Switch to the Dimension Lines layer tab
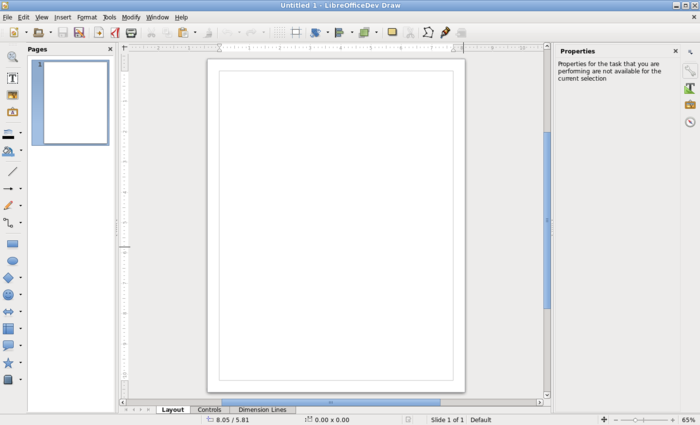The width and height of the screenshot is (700, 425). point(262,410)
